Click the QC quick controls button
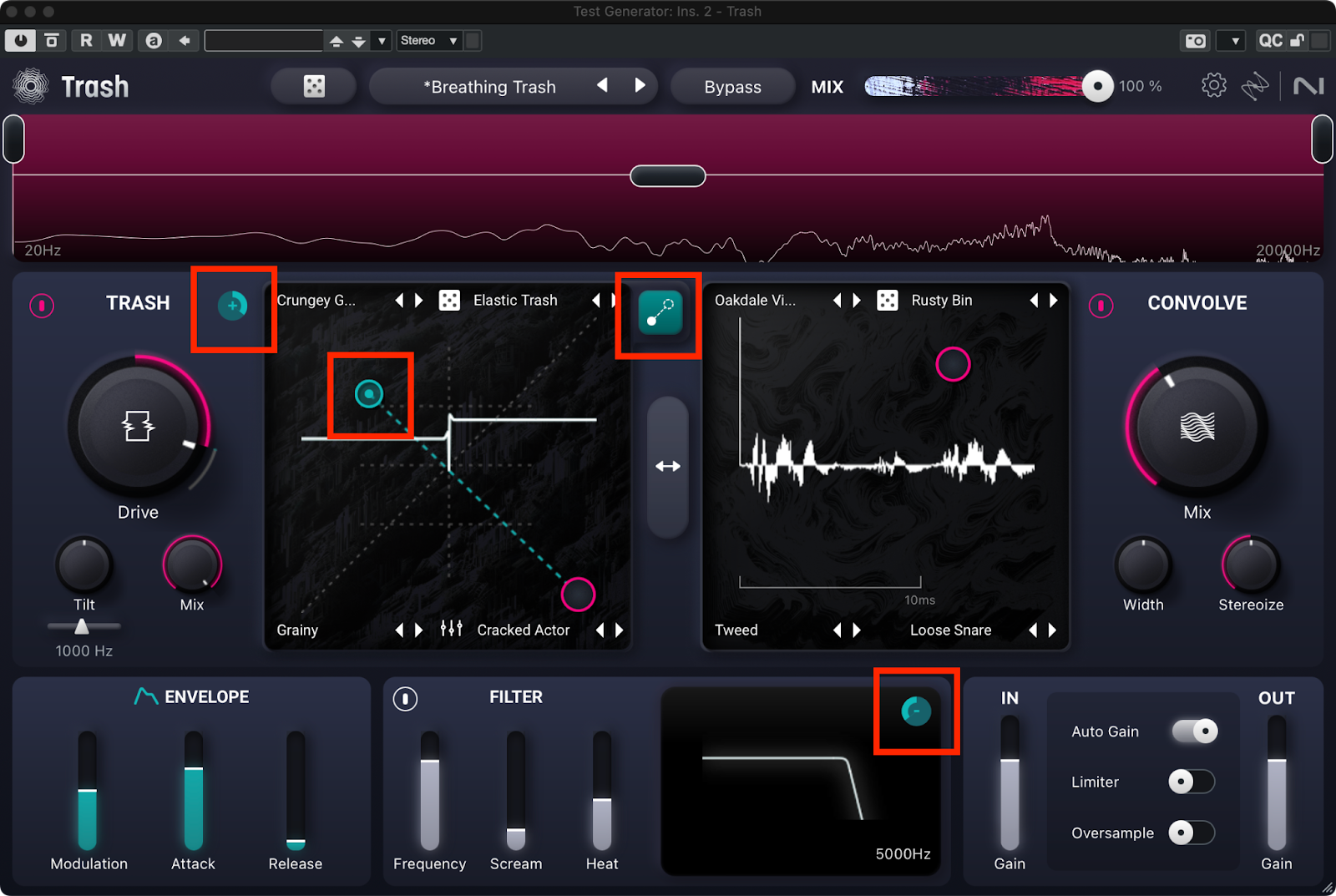Image resolution: width=1336 pixels, height=896 pixels. [1270, 40]
